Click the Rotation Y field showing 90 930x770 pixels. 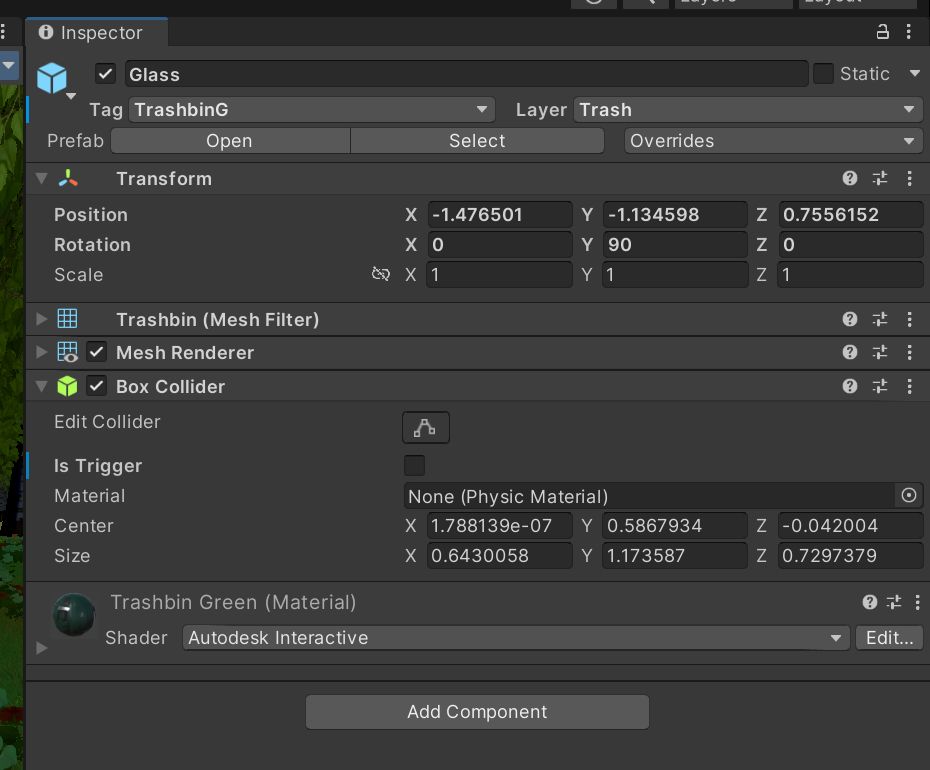675,245
